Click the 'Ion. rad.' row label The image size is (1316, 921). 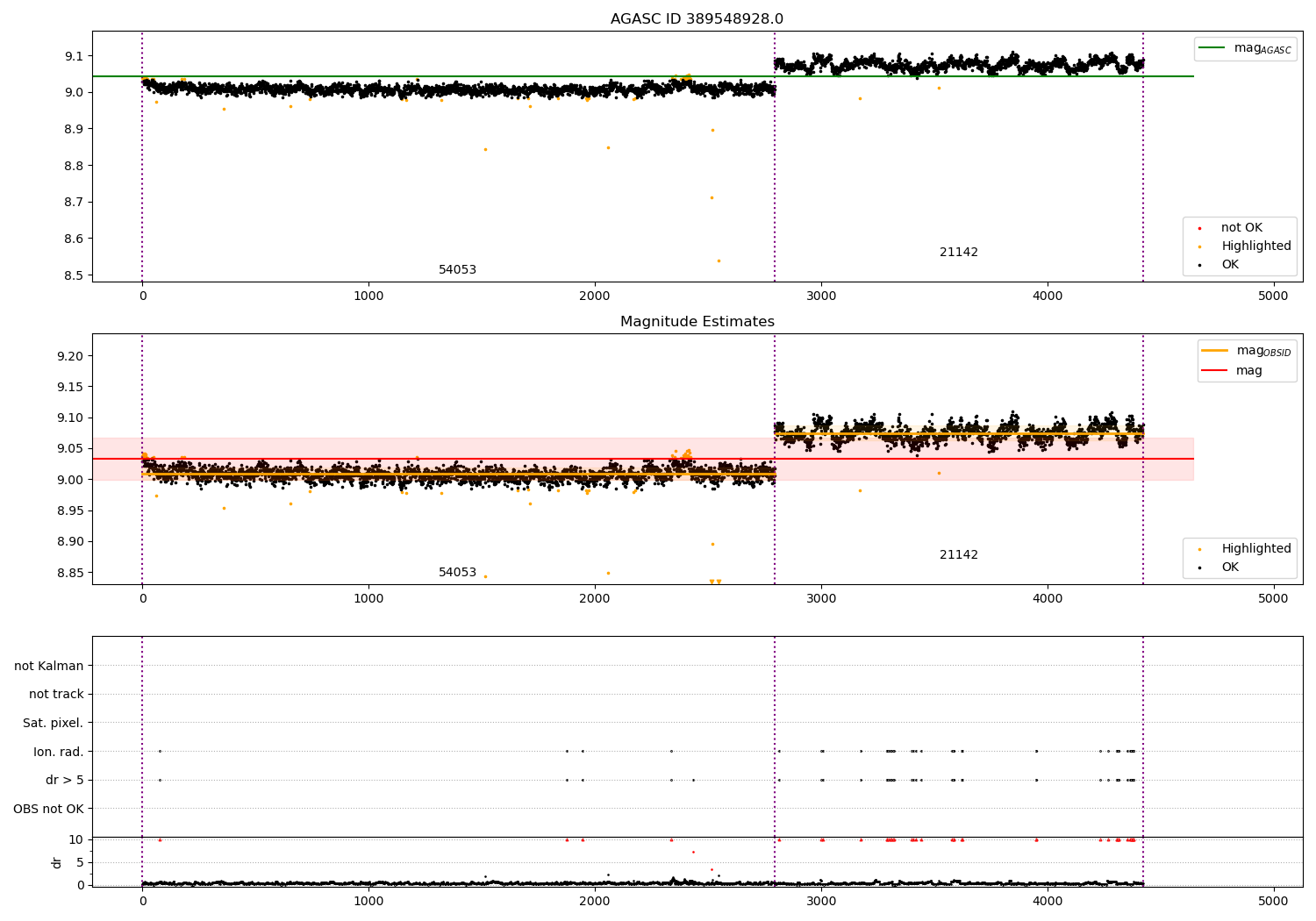(59, 753)
